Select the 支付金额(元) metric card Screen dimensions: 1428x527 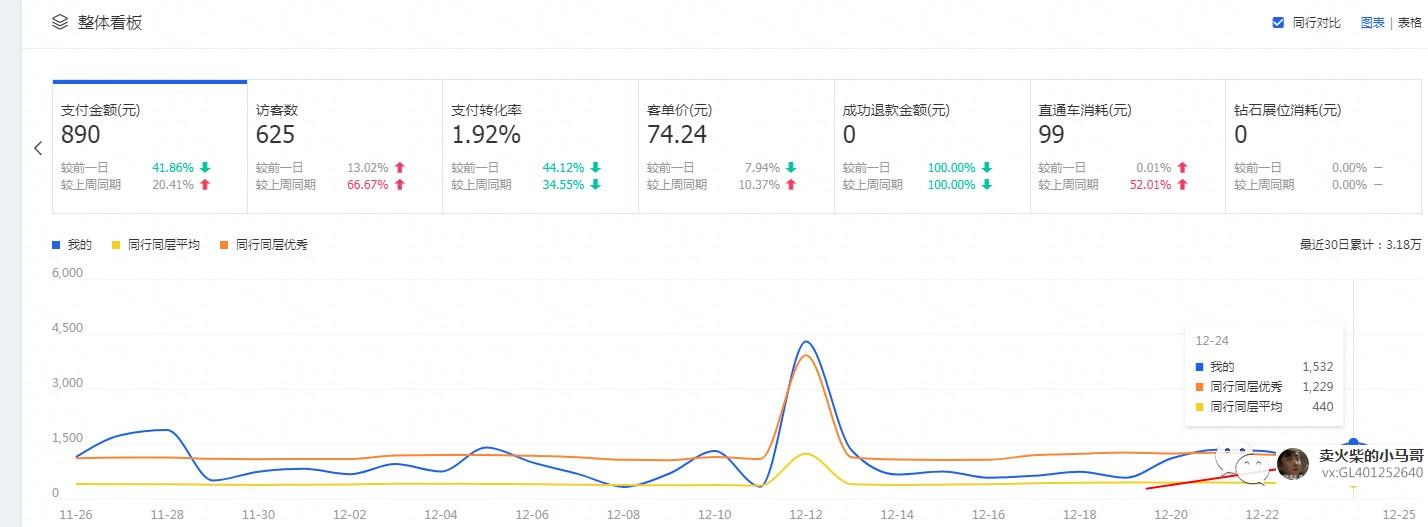[x=150, y=146]
